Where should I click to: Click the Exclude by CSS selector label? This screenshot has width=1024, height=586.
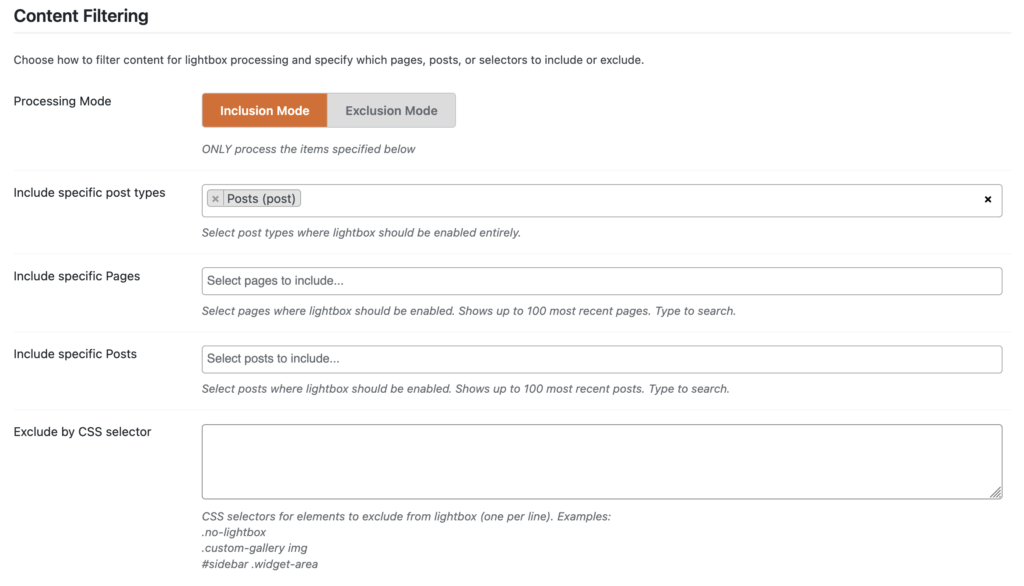pyautogui.click(x=82, y=432)
